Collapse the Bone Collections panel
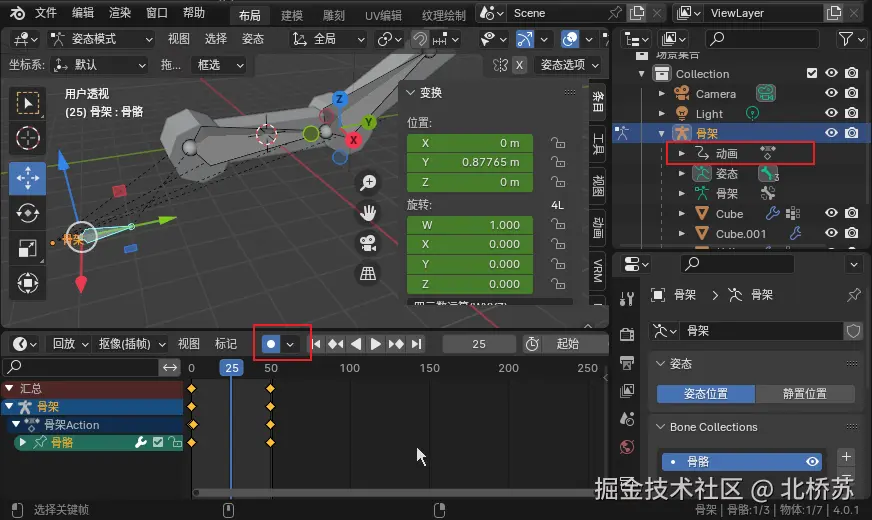 pyautogui.click(x=660, y=427)
